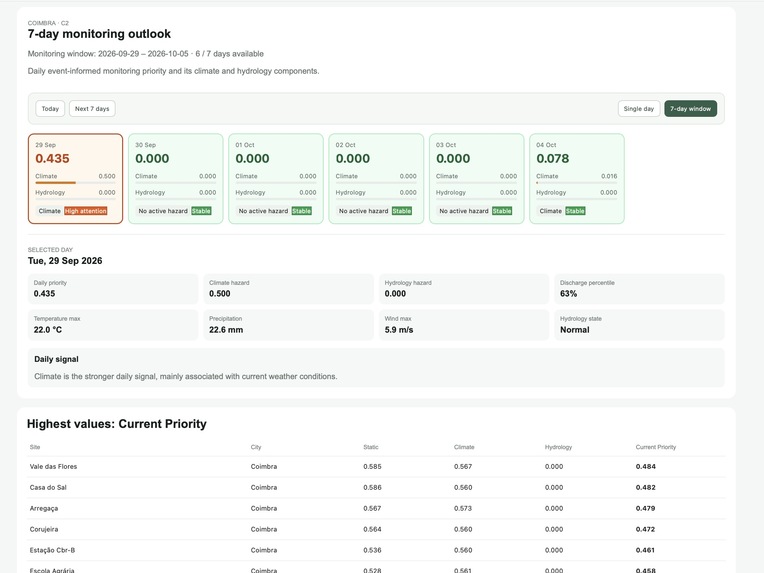Choose the 04 Oct day card
Viewport: 764px width, 573px height.
click(x=577, y=179)
